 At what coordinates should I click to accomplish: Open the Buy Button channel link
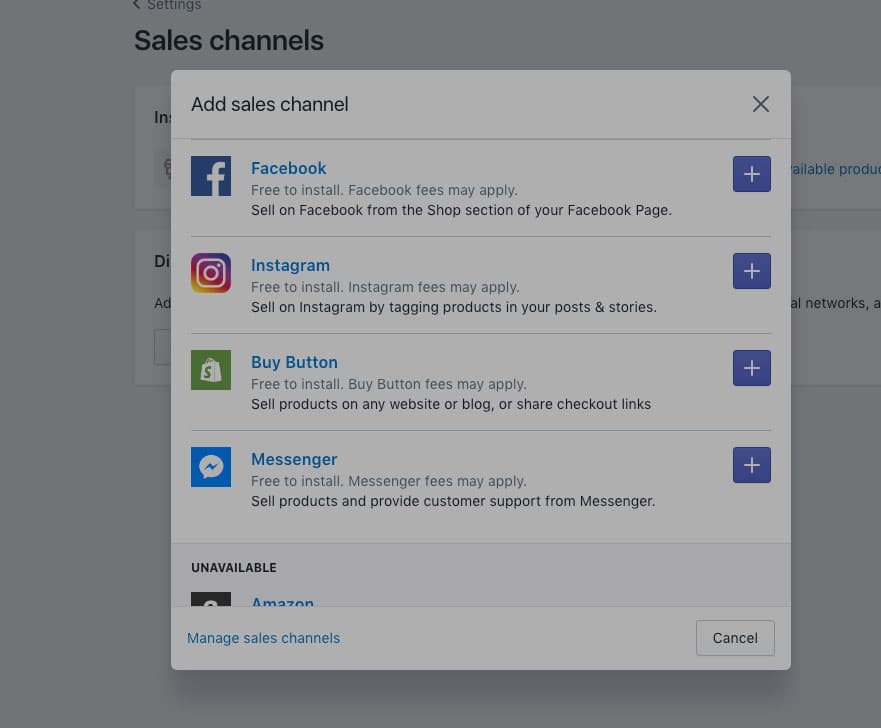294,362
